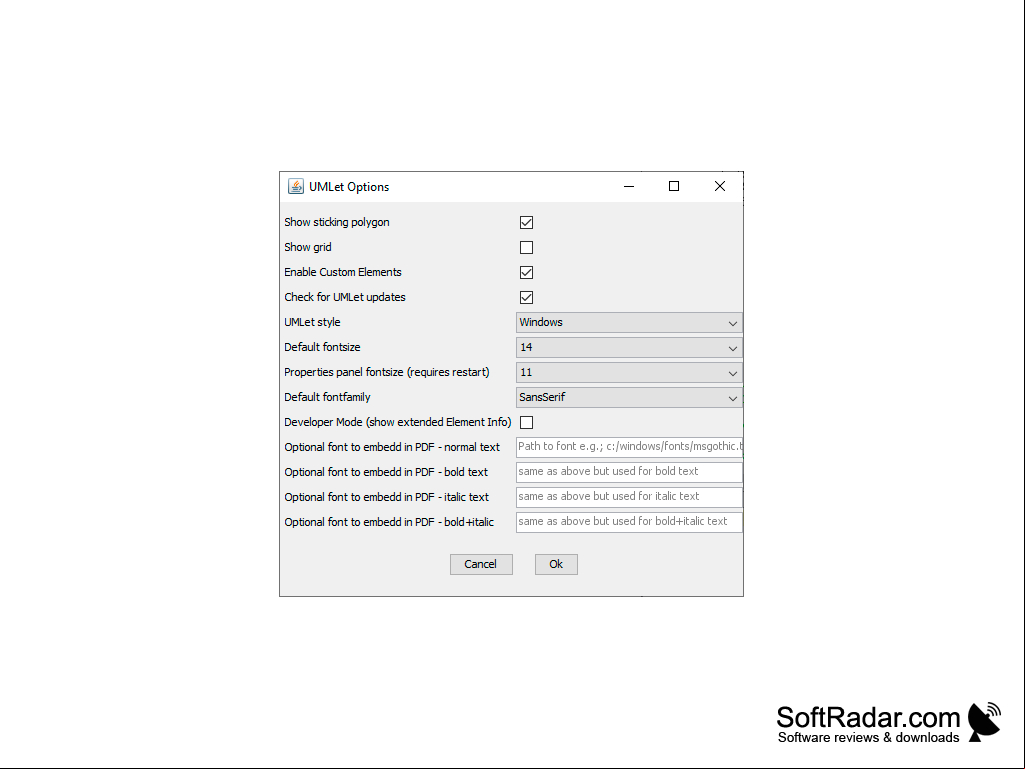Click the PDF italic text font field
This screenshot has width=1025, height=769.
[x=629, y=496]
